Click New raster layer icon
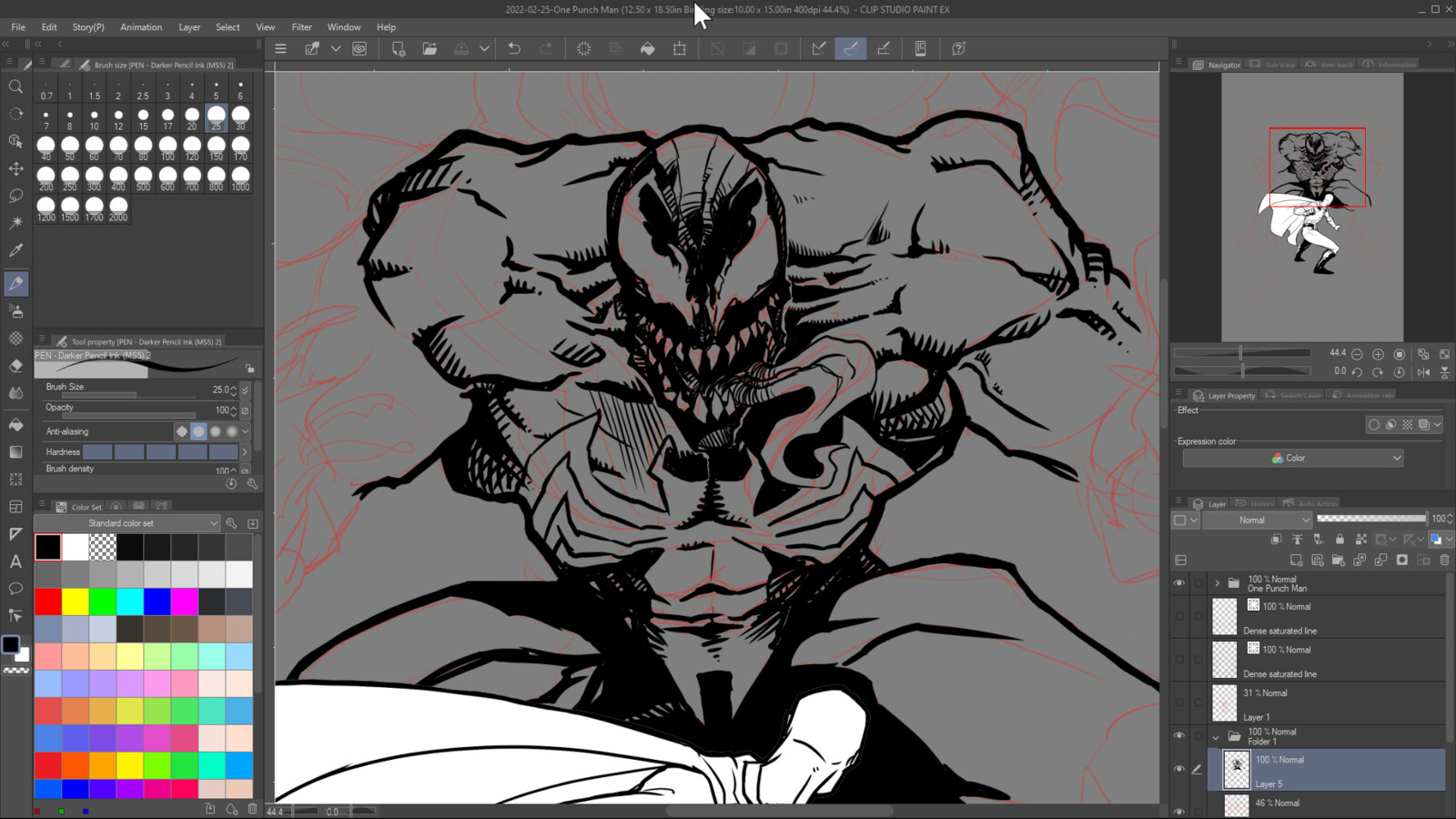The image size is (1456, 819). [1296, 560]
